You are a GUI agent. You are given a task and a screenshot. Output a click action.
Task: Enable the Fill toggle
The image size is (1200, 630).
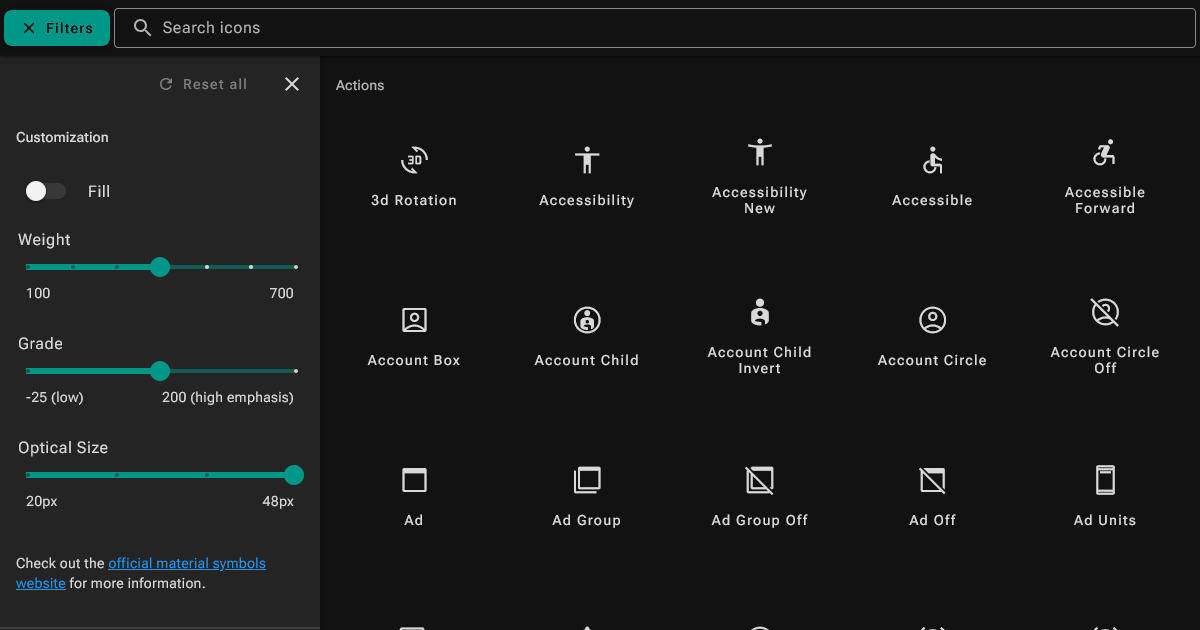tap(45, 190)
